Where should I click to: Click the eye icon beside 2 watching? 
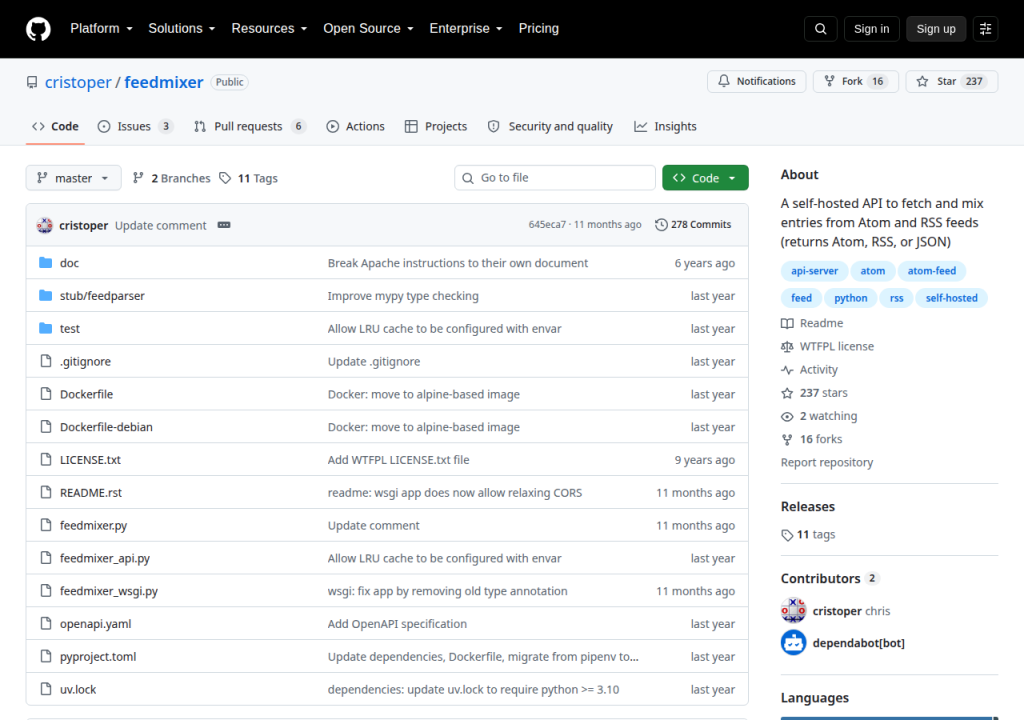tap(787, 416)
